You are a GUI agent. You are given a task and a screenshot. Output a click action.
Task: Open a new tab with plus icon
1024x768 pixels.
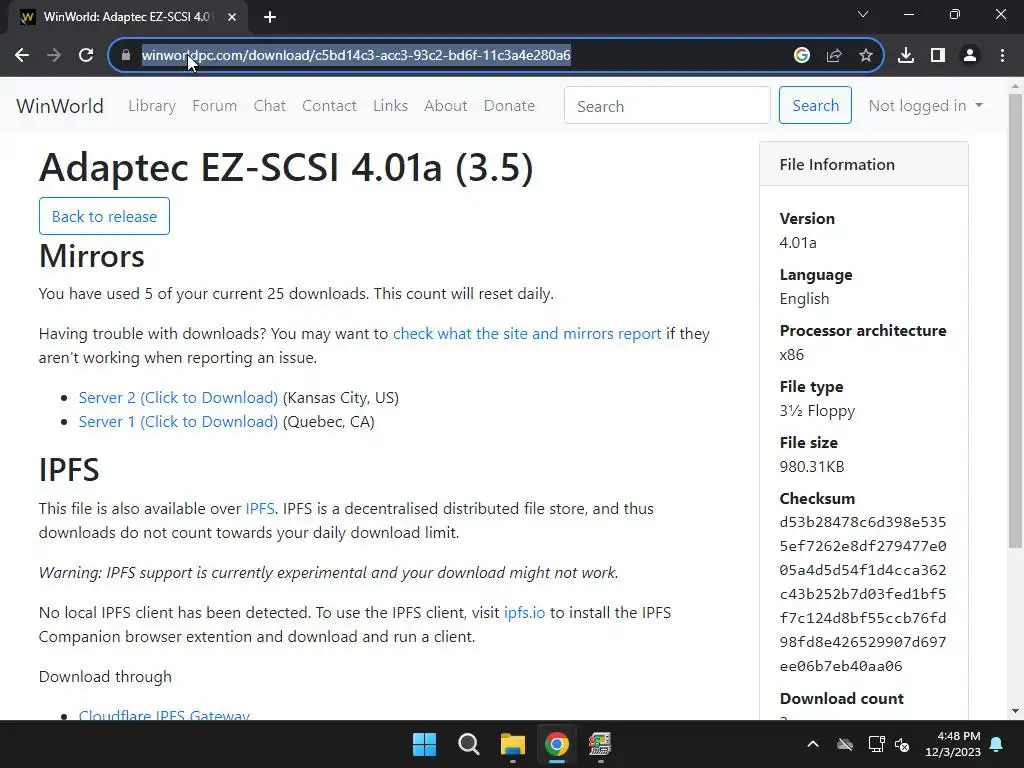(x=270, y=17)
